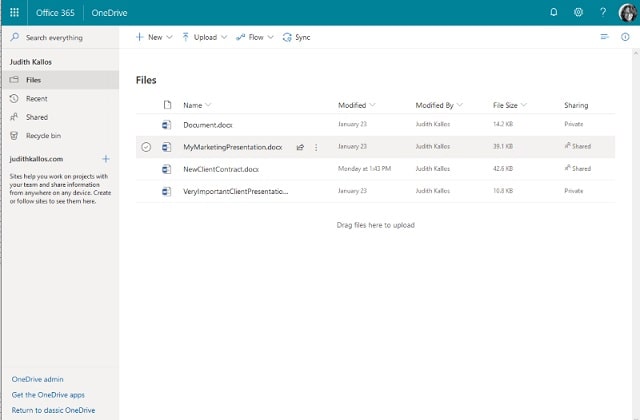The image size is (640, 420).
Task: Open the OneDrive admin link
Action: 38,379
